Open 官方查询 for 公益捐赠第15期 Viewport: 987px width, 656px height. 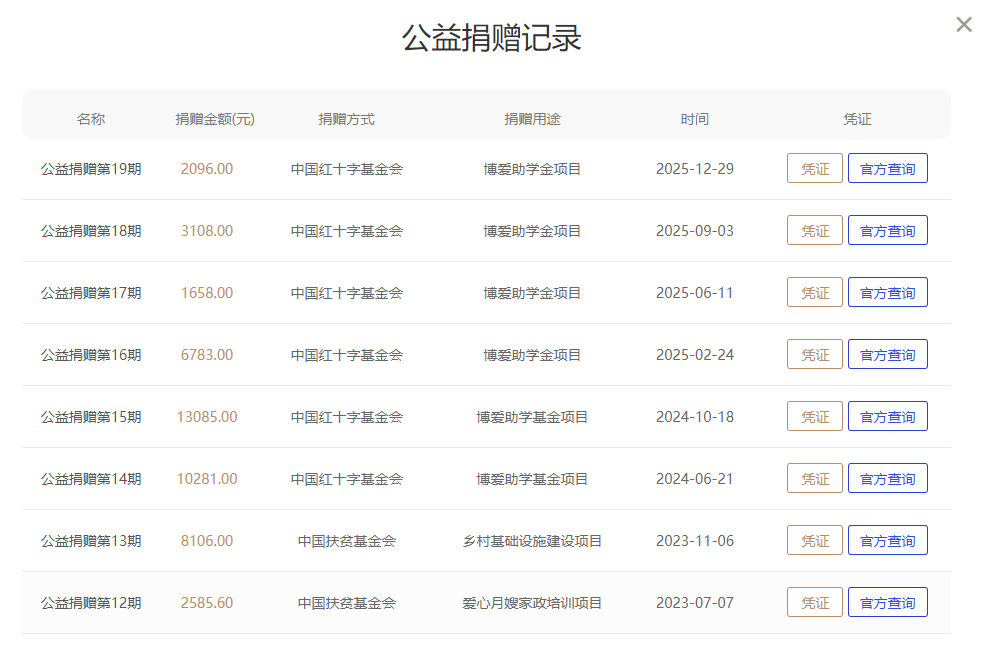[887, 417]
